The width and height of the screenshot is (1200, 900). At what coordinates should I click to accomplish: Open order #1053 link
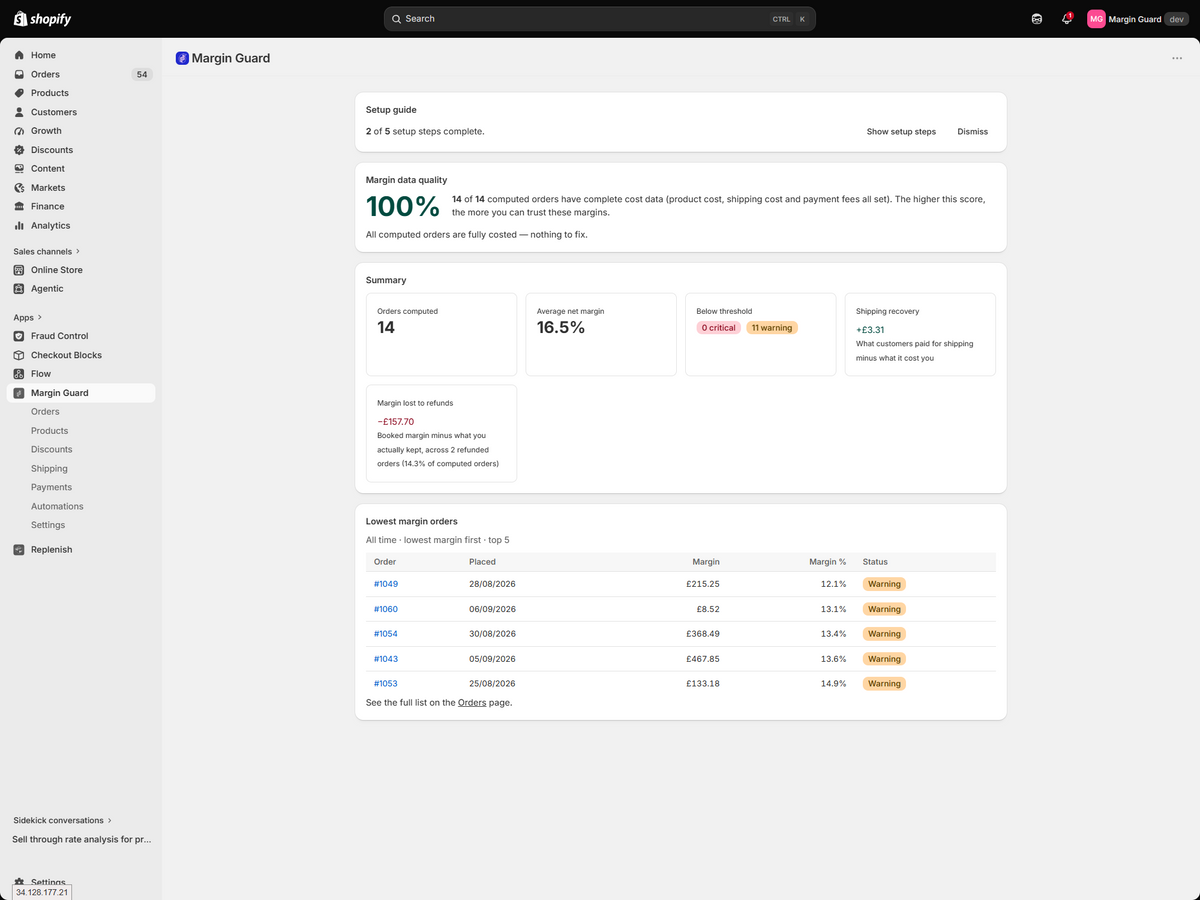385,684
